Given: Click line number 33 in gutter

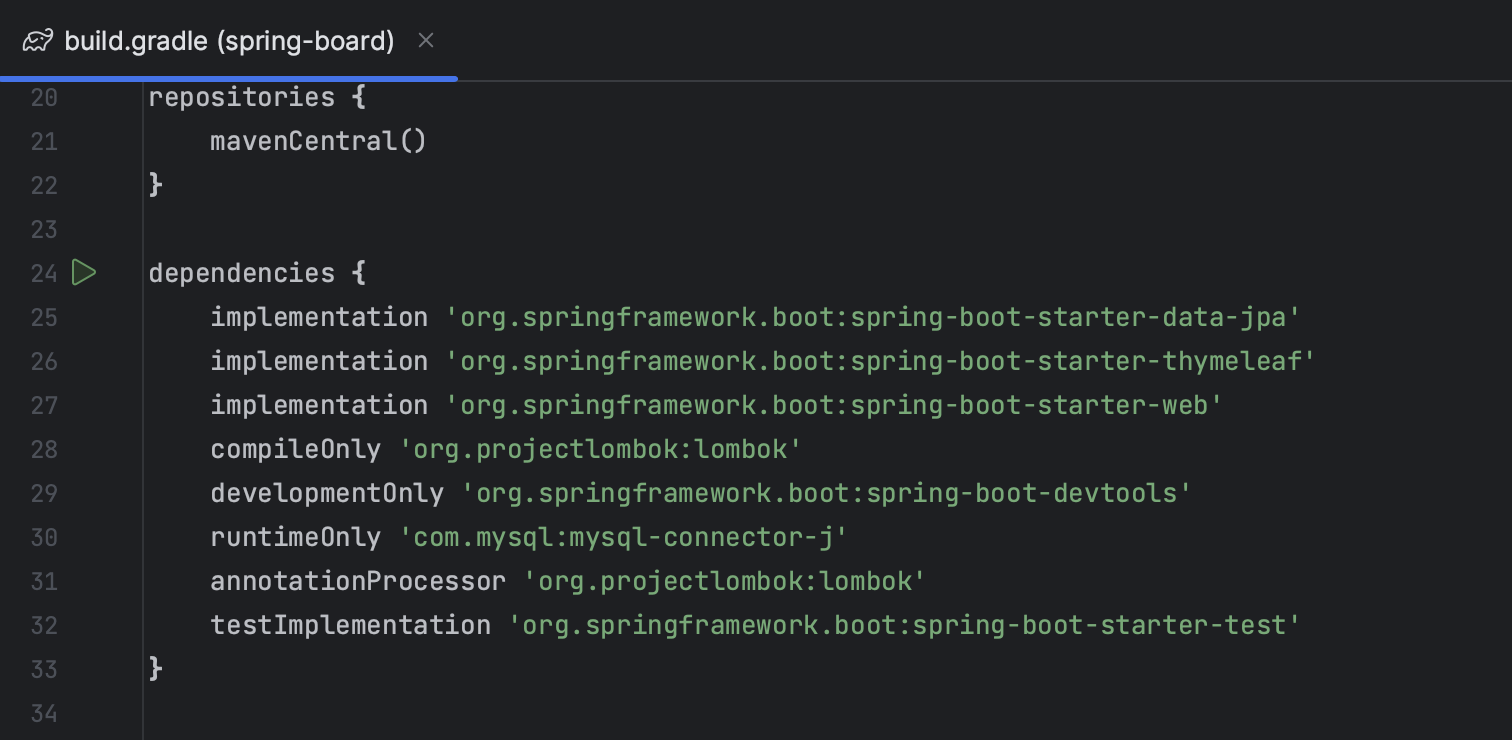Looking at the screenshot, I should tap(44, 669).
